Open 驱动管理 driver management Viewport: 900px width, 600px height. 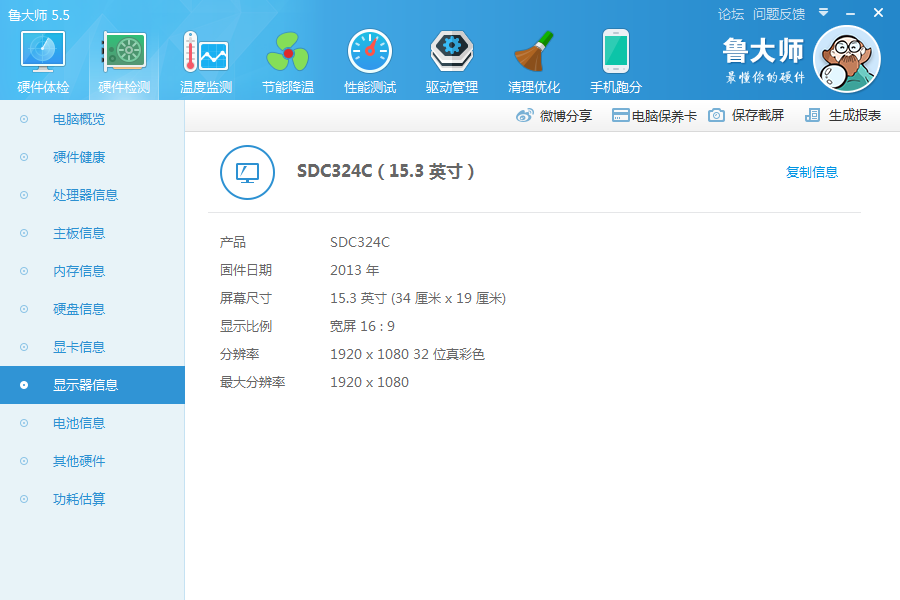451,57
